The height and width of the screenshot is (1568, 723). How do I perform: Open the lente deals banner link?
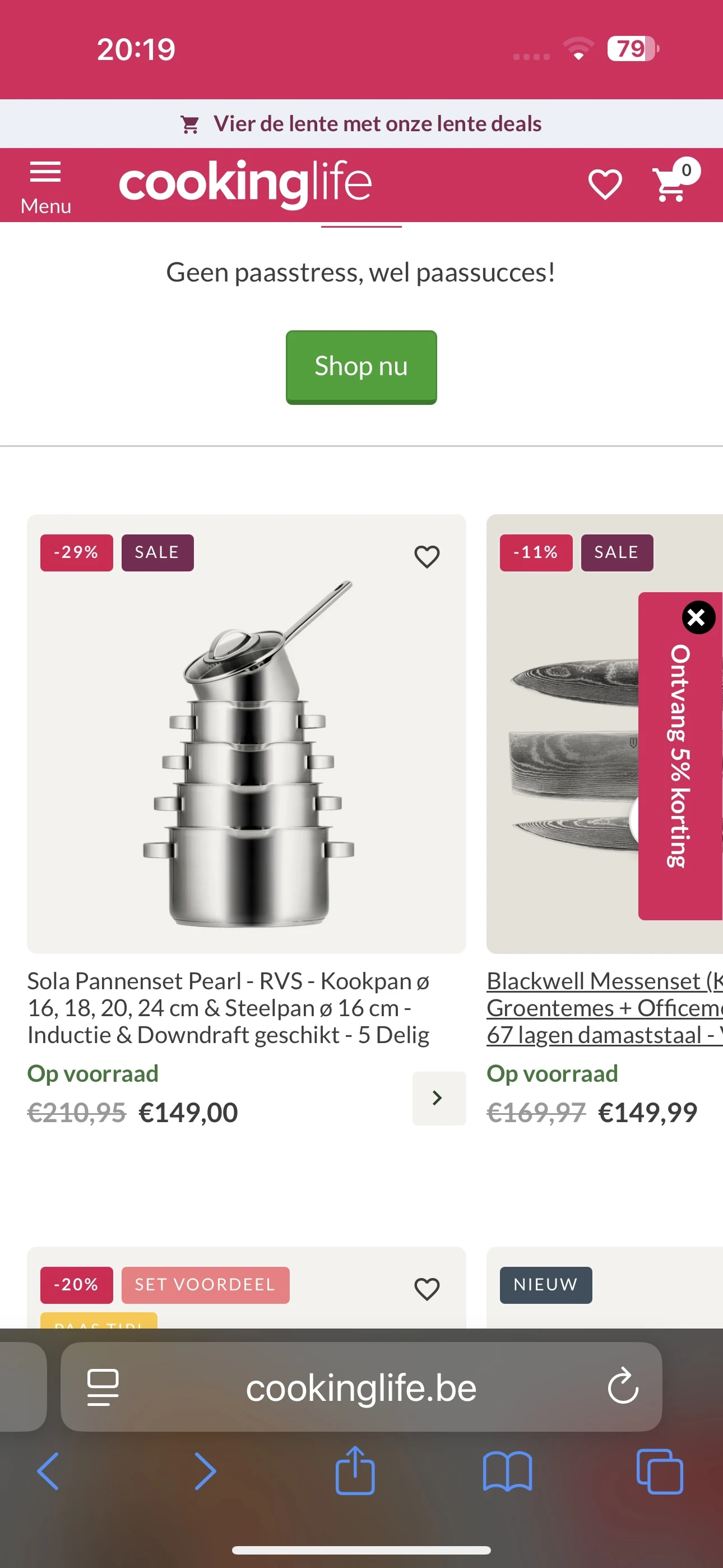(361, 123)
